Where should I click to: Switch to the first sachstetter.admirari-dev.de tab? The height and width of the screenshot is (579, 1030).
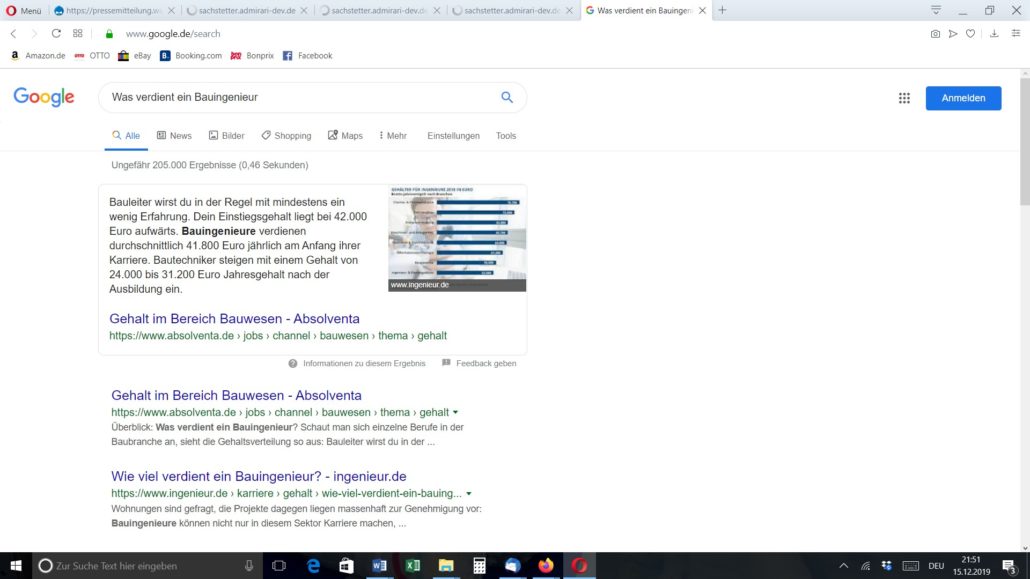coord(246,11)
